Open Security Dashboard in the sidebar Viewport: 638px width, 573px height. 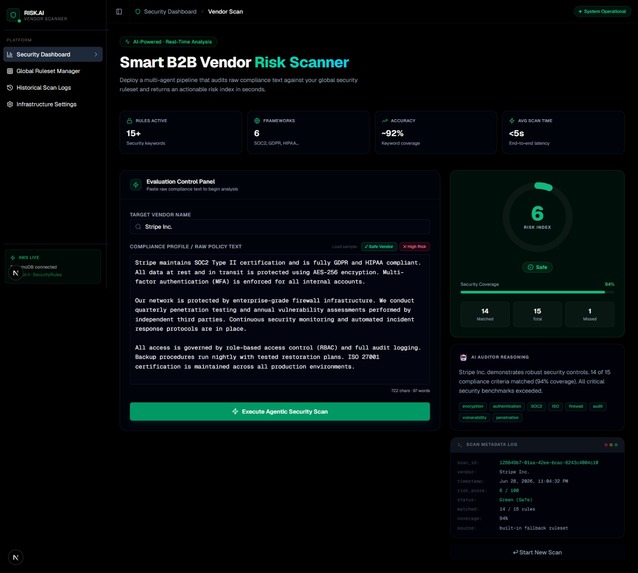coord(53,55)
